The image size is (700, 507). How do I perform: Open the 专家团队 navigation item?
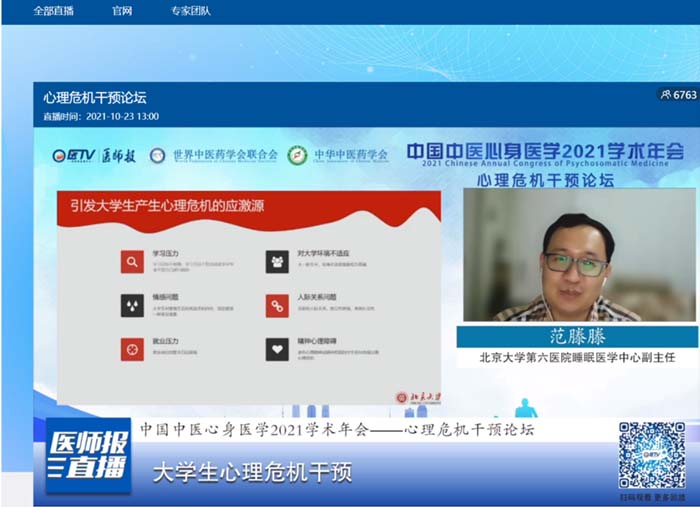[191, 11]
